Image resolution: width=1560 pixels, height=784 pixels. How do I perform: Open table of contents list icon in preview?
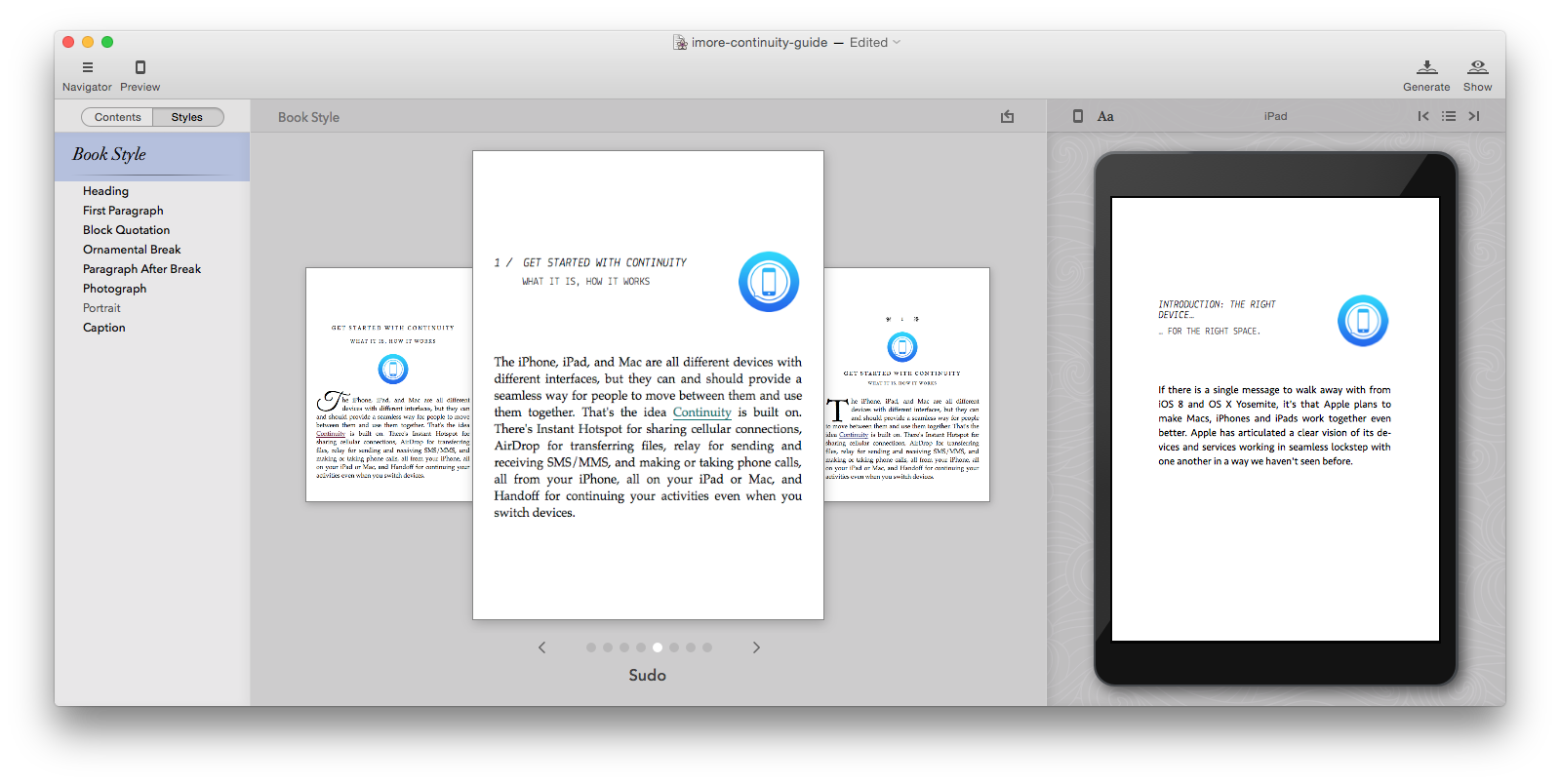point(1449,116)
